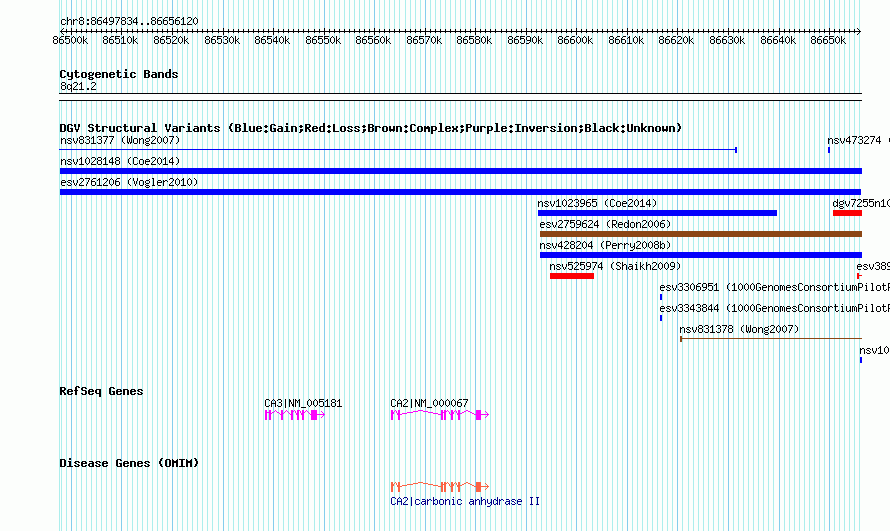Click the blue nsv428204 gain bar
890x531 pixels.
701,255
